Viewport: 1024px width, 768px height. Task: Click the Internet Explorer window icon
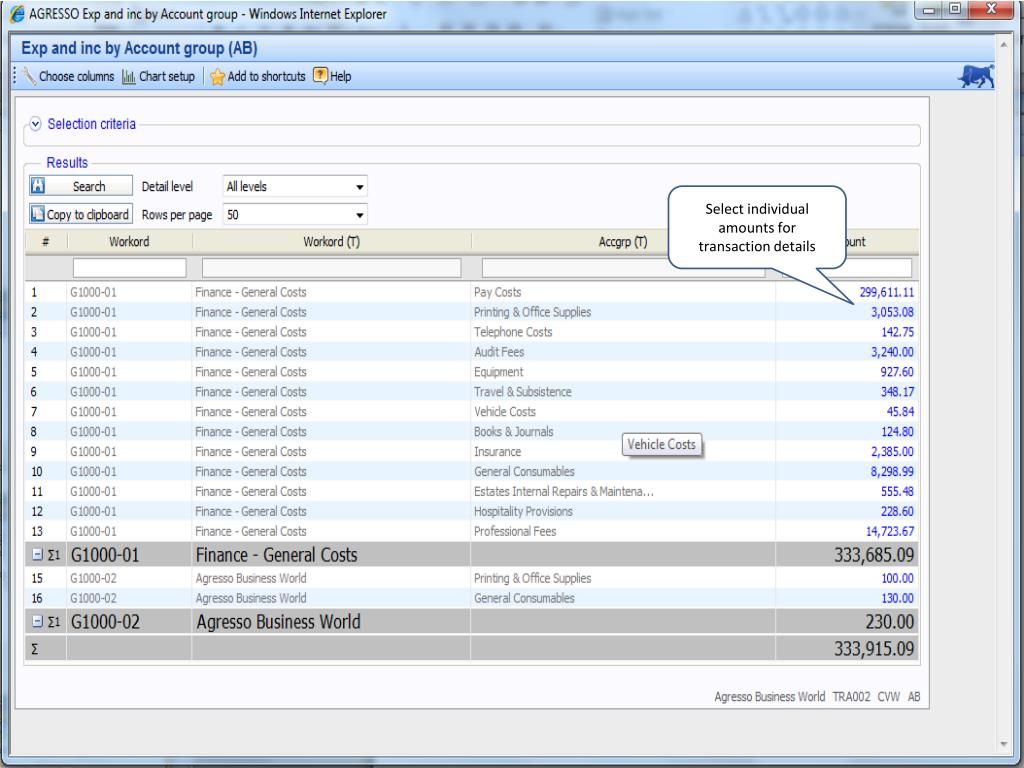pyautogui.click(x=18, y=14)
